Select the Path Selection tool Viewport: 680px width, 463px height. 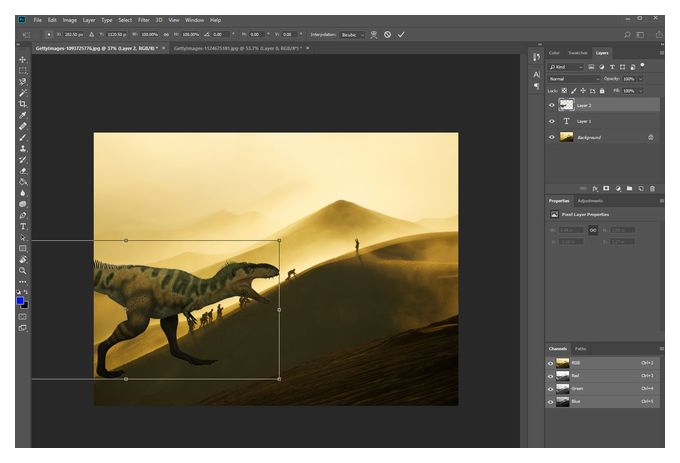coord(23,238)
